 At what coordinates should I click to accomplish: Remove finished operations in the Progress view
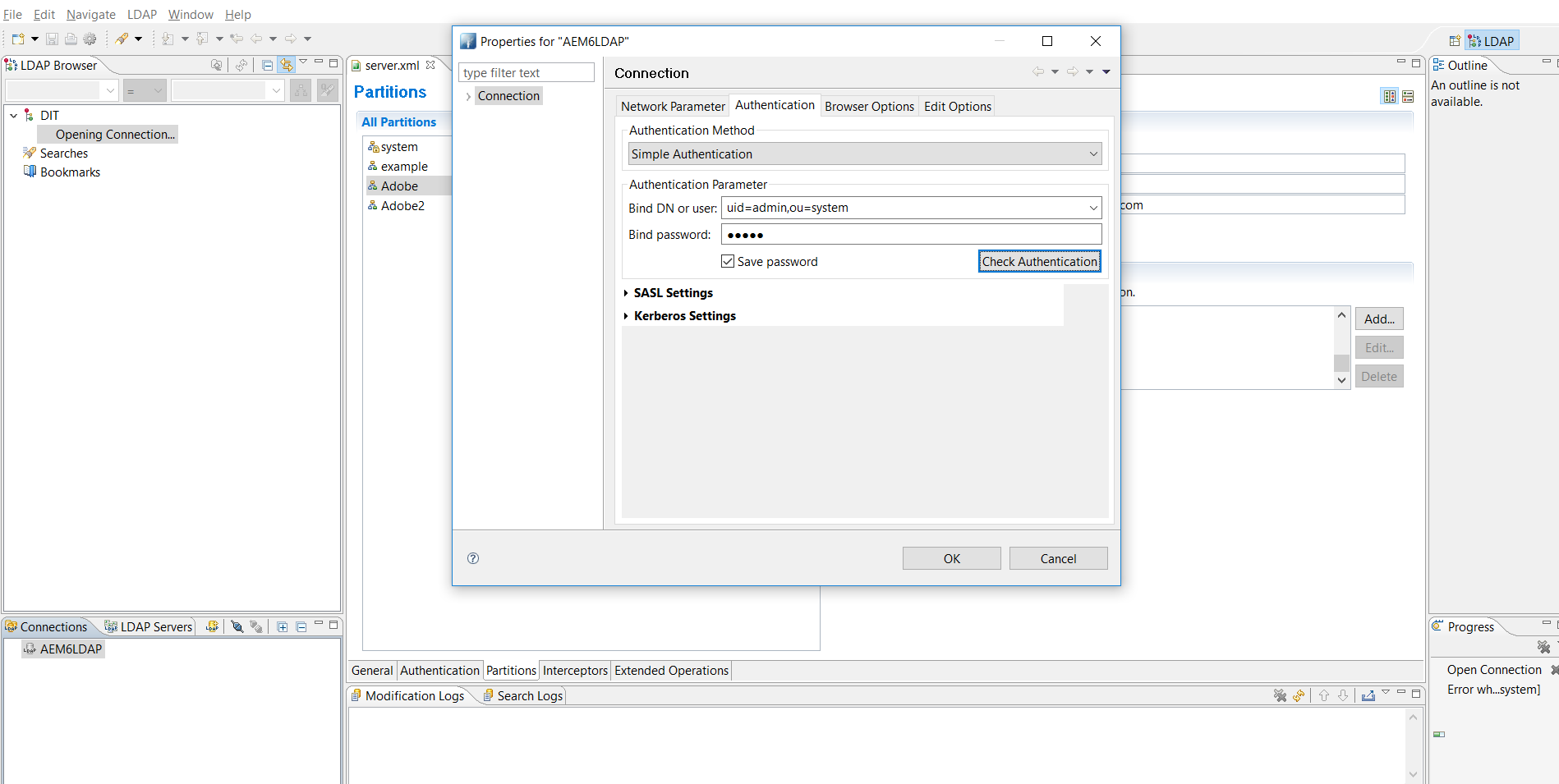1543,647
